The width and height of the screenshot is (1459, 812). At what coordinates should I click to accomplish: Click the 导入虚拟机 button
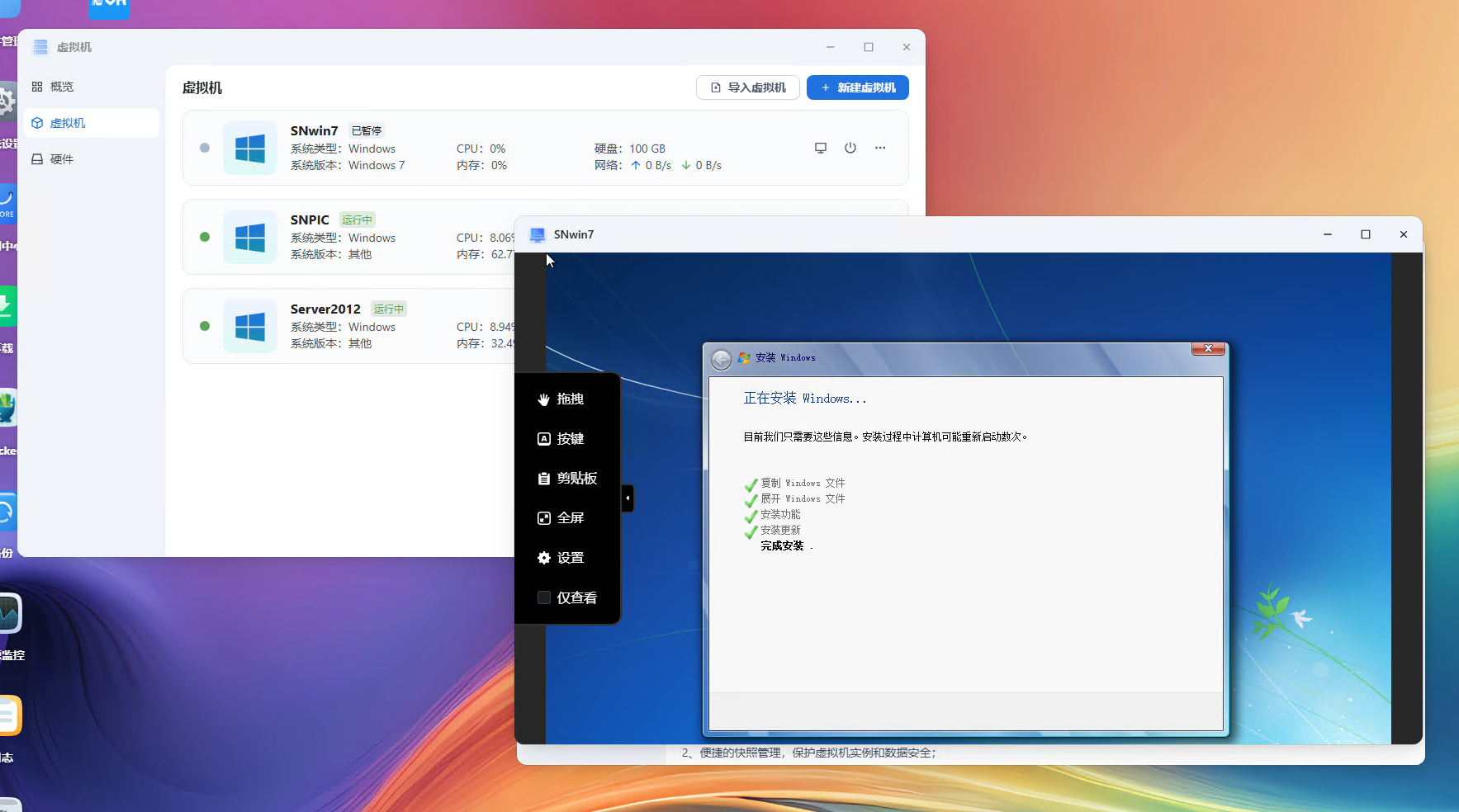pos(747,87)
